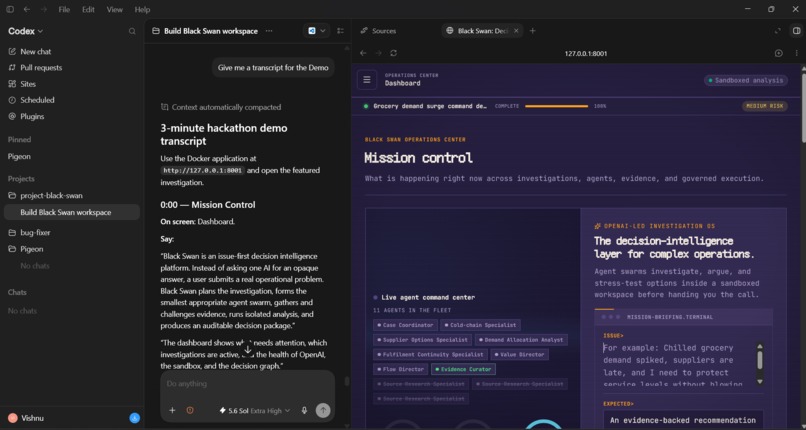Click the plus attach icon in composer

[172, 410]
